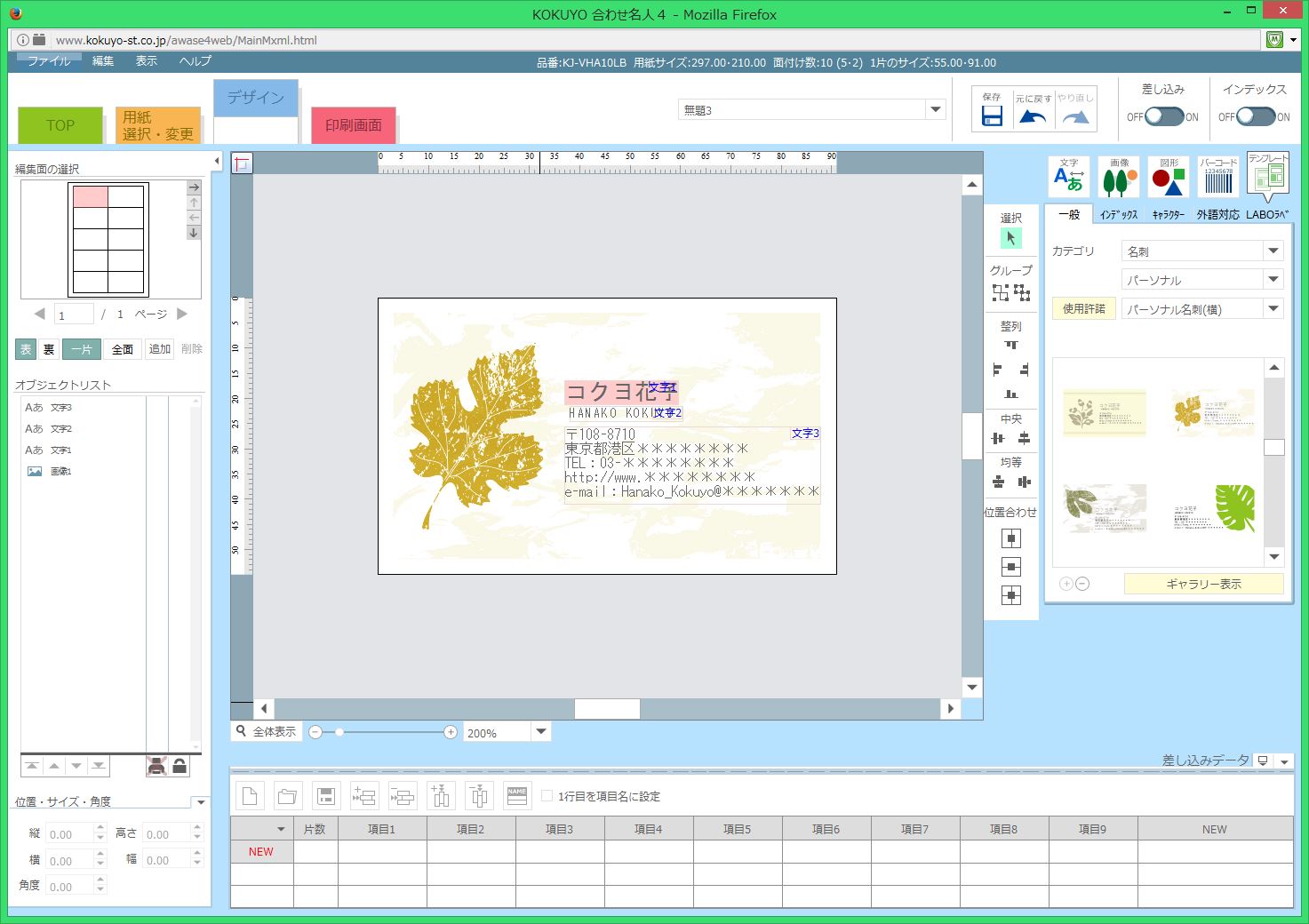Viewport: 1309px width, 924px height.
Task: Open the パーソナル名刺(横) dropdown
Action: point(1273,308)
